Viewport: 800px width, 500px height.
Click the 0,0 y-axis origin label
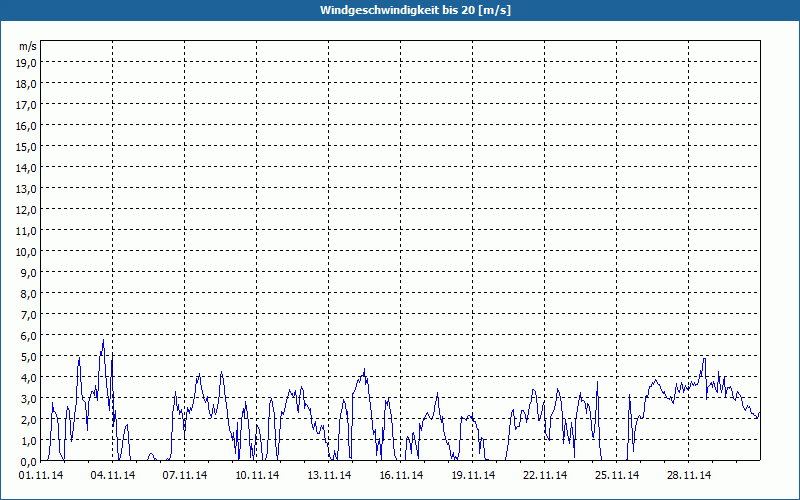point(27,461)
